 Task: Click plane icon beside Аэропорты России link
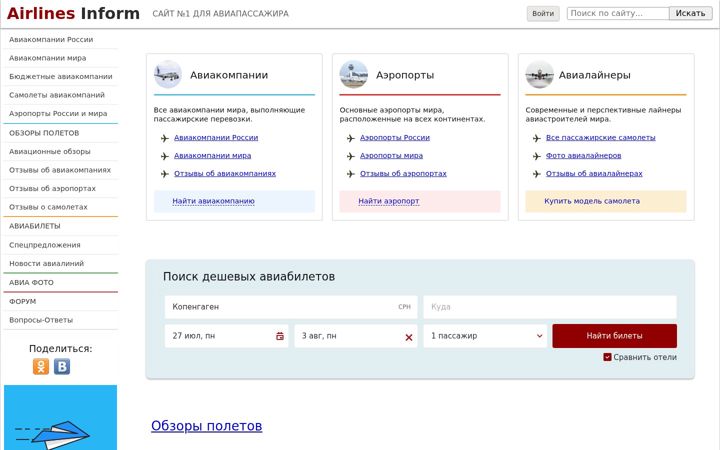point(351,138)
